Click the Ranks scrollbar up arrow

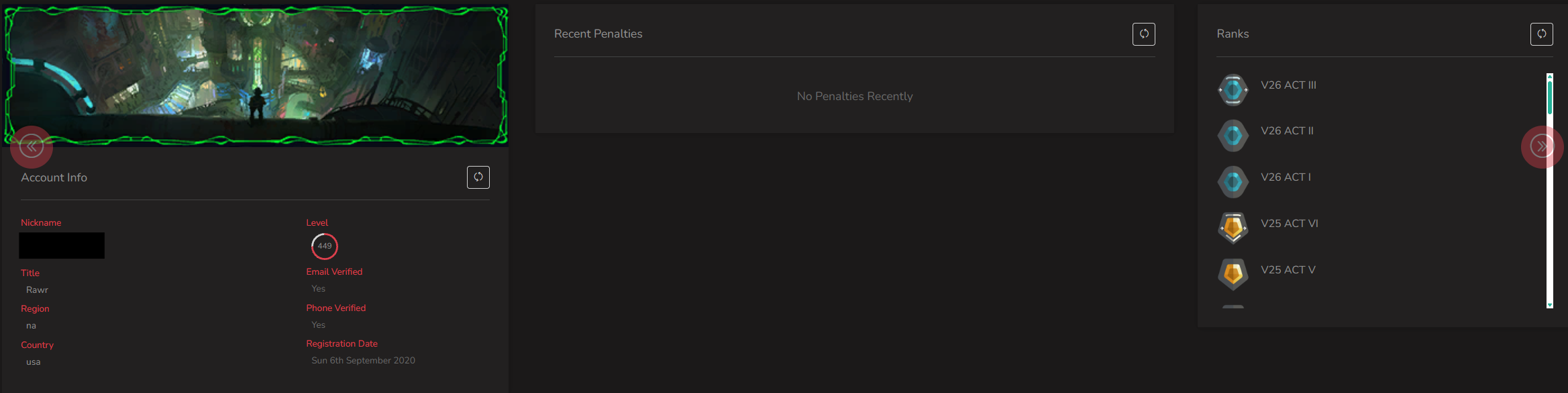[x=1550, y=77]
